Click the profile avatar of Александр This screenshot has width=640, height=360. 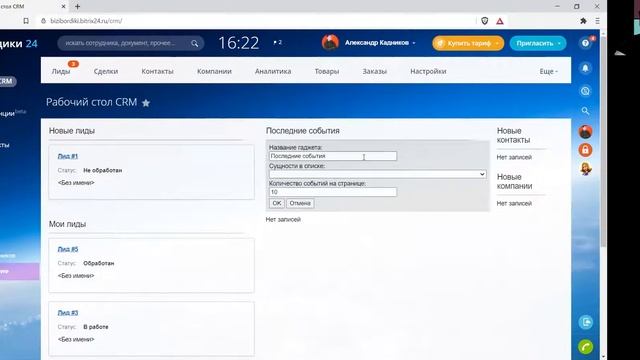pos(330,42)
